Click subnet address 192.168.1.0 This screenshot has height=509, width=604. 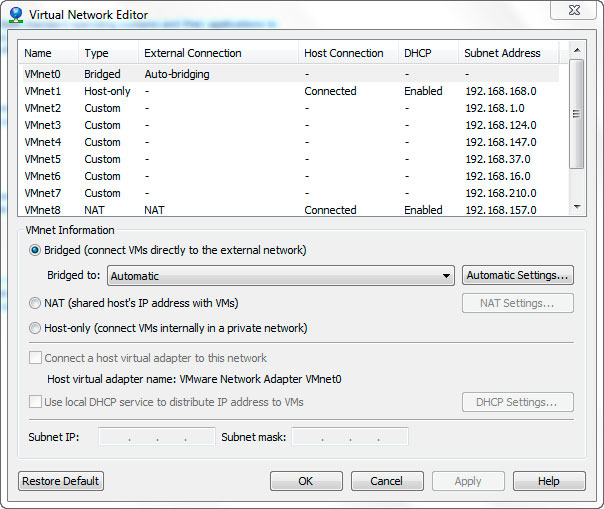[495, 108]
